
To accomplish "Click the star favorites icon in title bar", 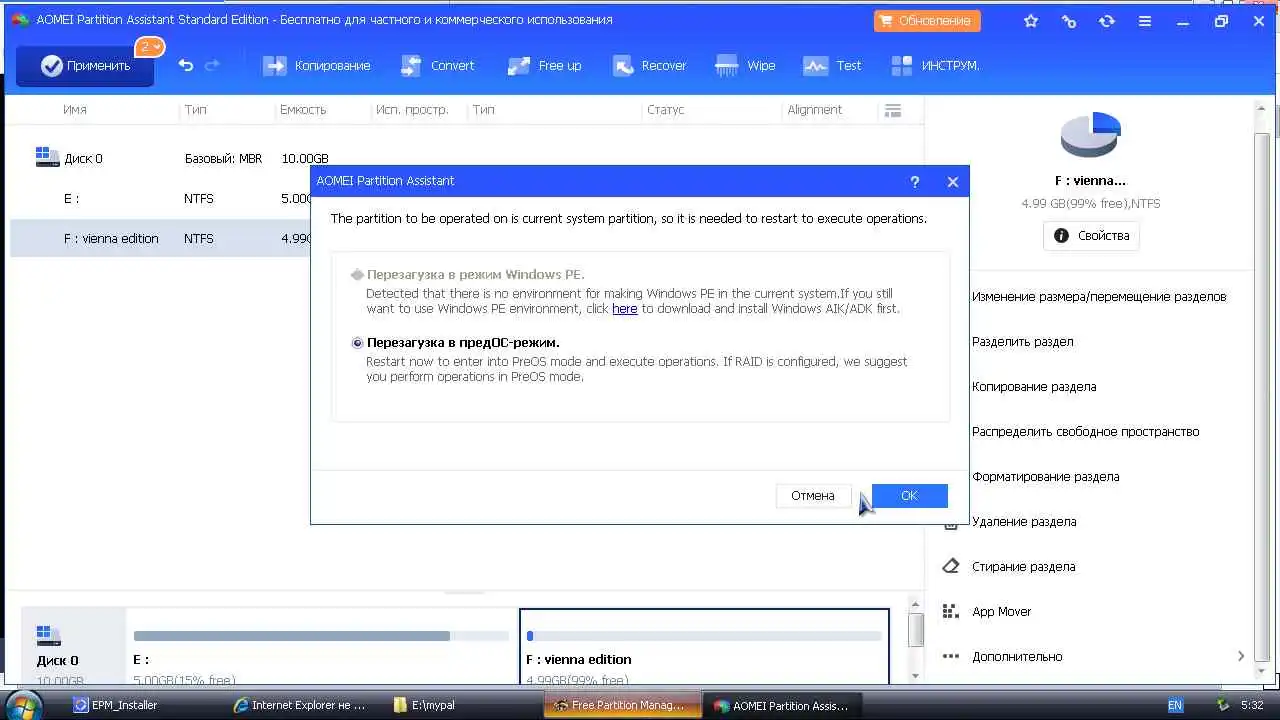I will (1031, 21).
